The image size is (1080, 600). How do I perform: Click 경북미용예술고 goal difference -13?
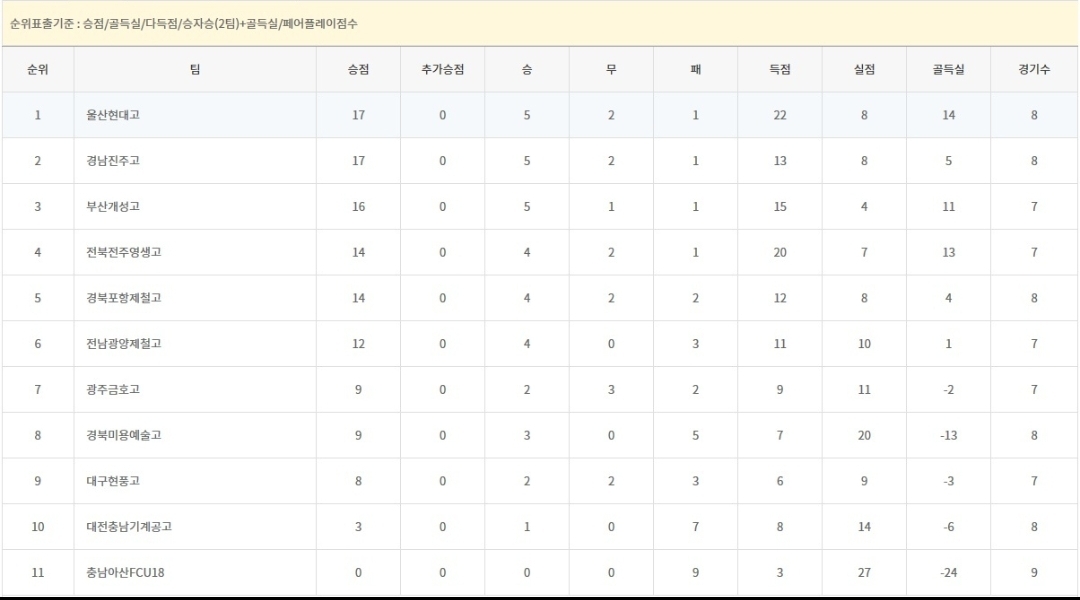click(x=948, y=435)
